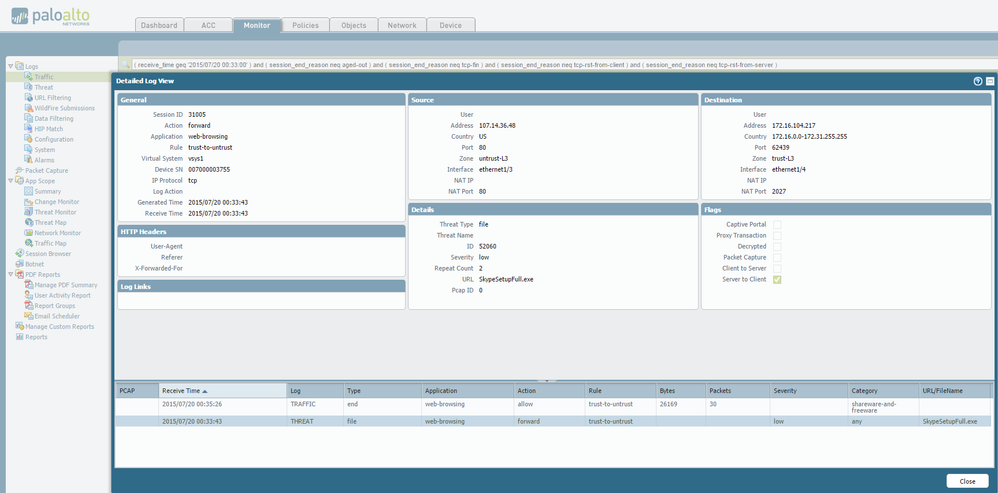Viewport: 998px width, 493px height.
Task: Click the Botnet icon in sidebar
Action: point(20,264)
